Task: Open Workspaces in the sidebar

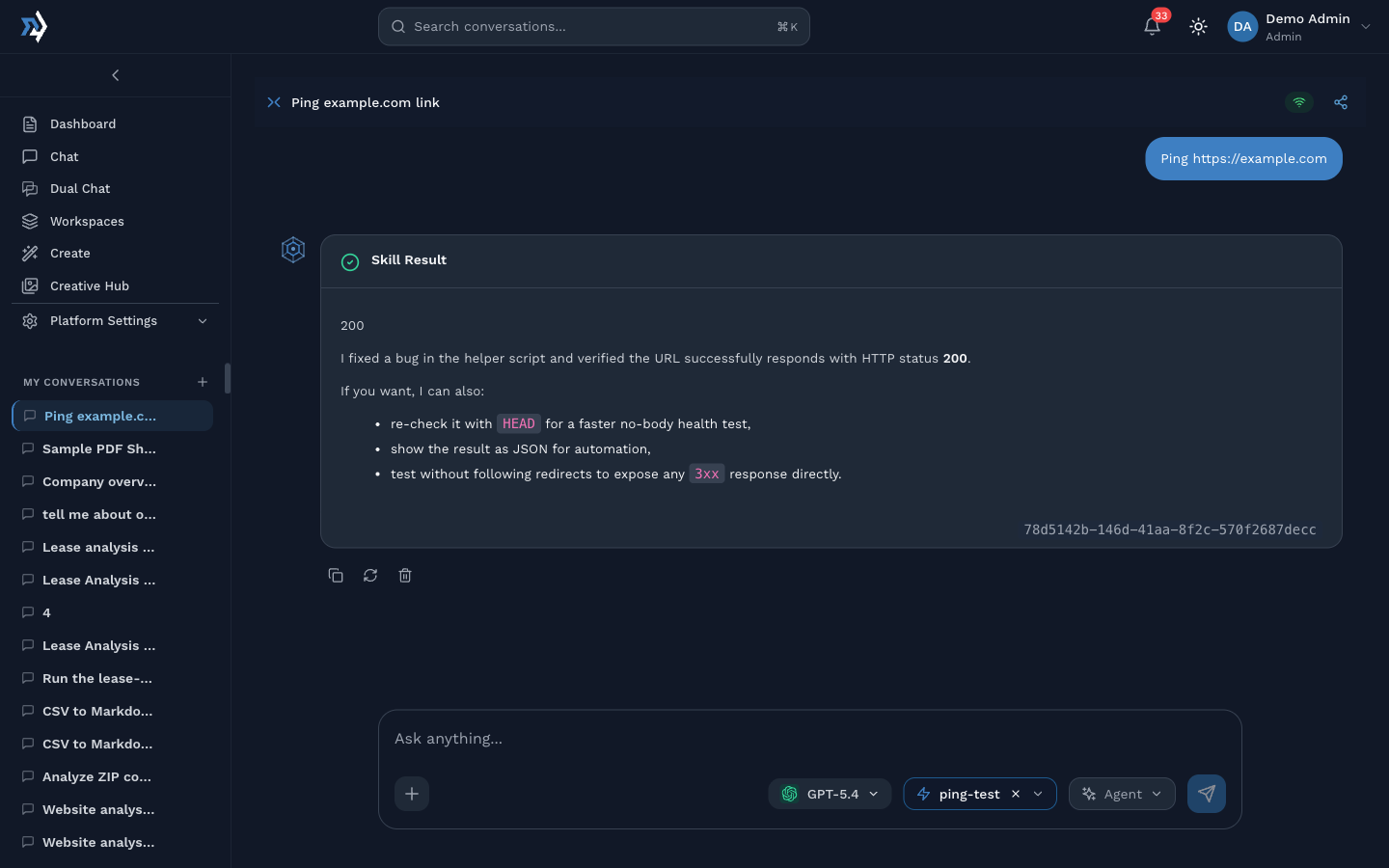Action: pos(87,222)
